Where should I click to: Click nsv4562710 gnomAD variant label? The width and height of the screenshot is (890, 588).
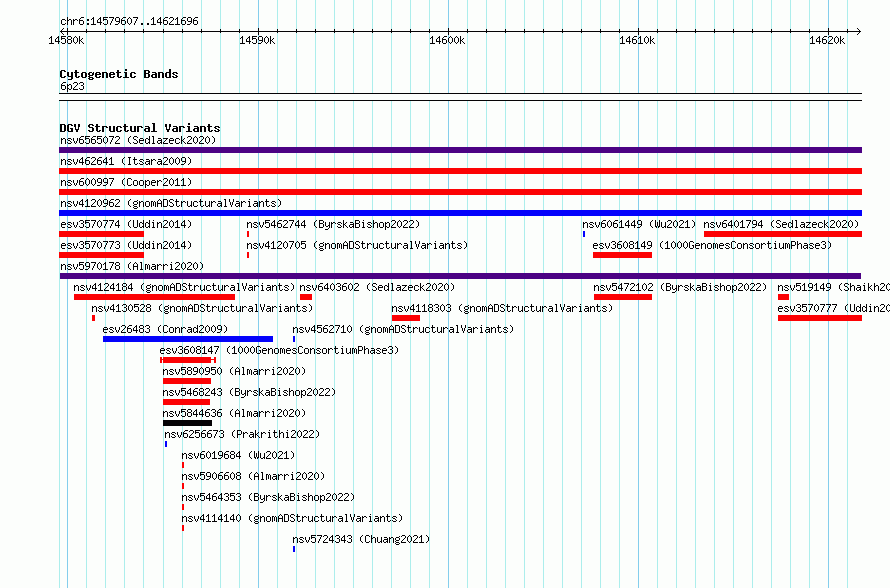(403, 329)
